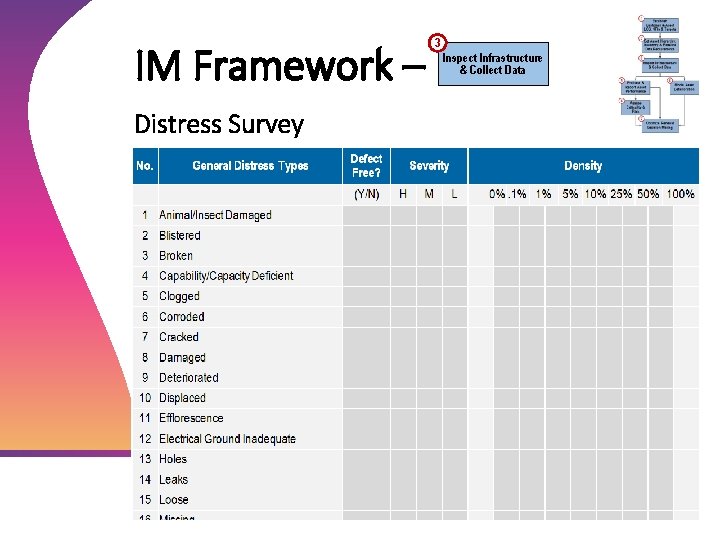
Task: Click the Defect Free cell in the Blistered row
Action: coord(366,236)
